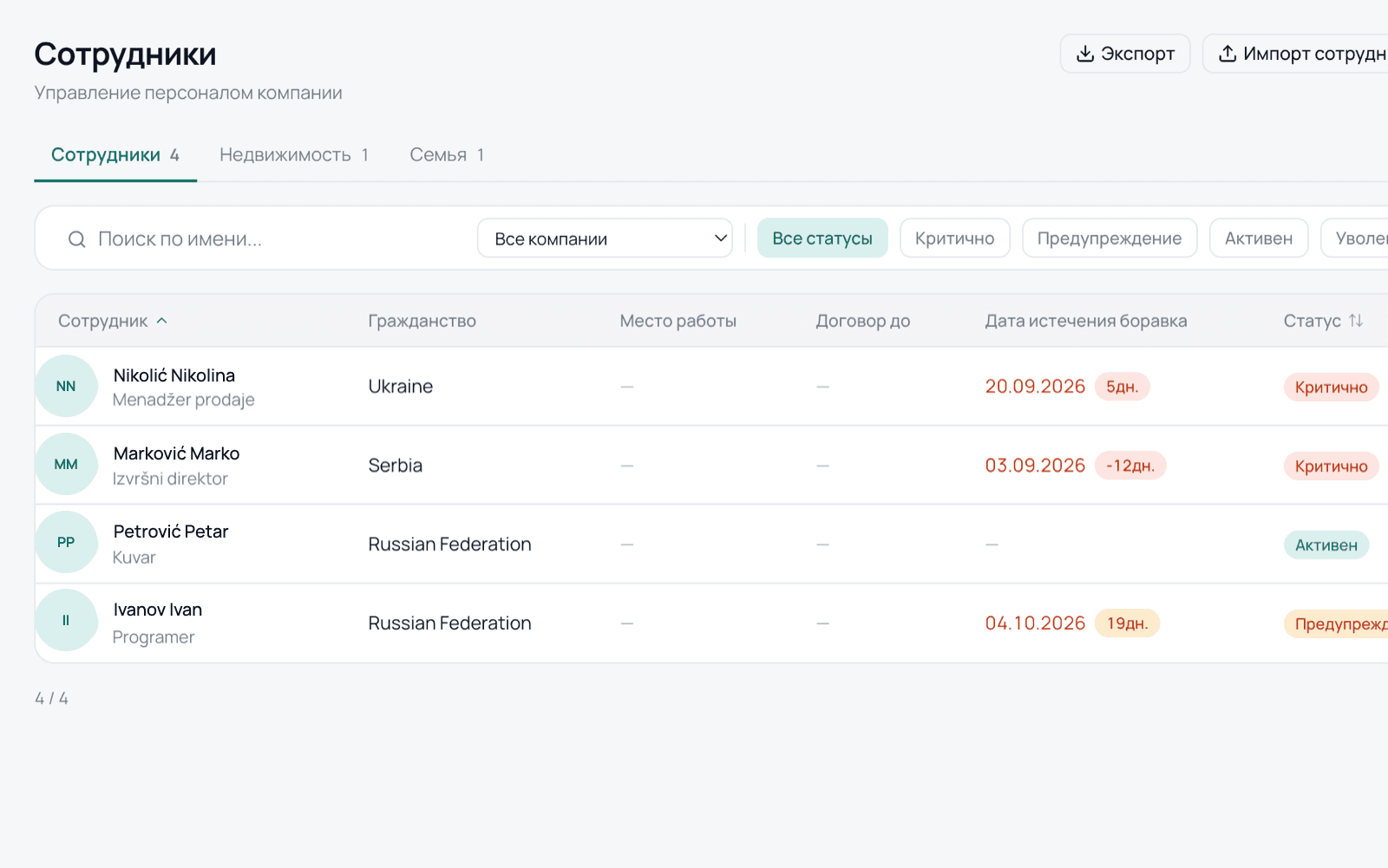Click the date 20.09.2026

[1035, 387]
